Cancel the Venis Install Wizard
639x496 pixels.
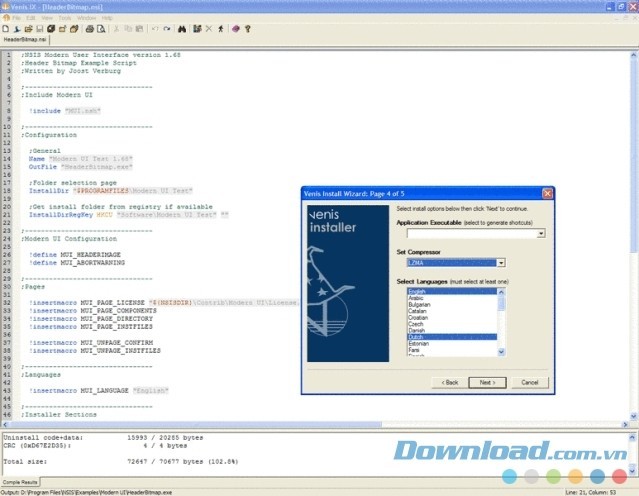tap(529, 382)
